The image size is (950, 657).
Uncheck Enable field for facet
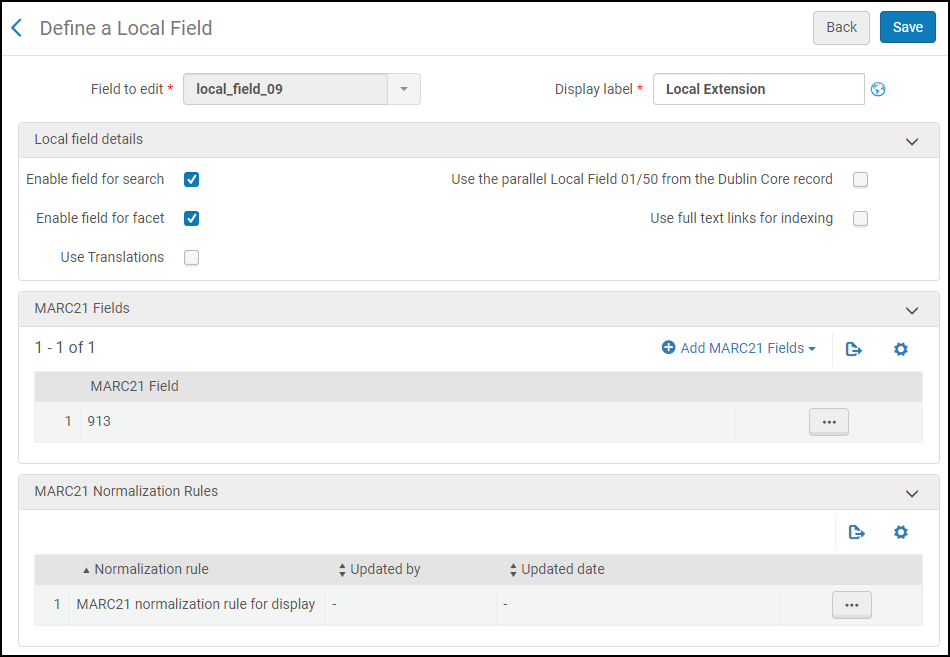point(192,219)
